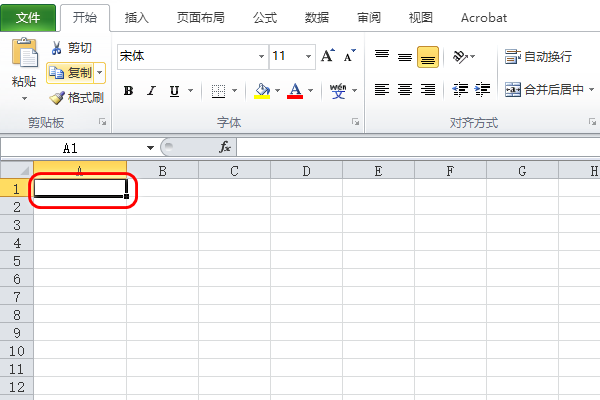Click the text orientation icon

tap(460, 57)
